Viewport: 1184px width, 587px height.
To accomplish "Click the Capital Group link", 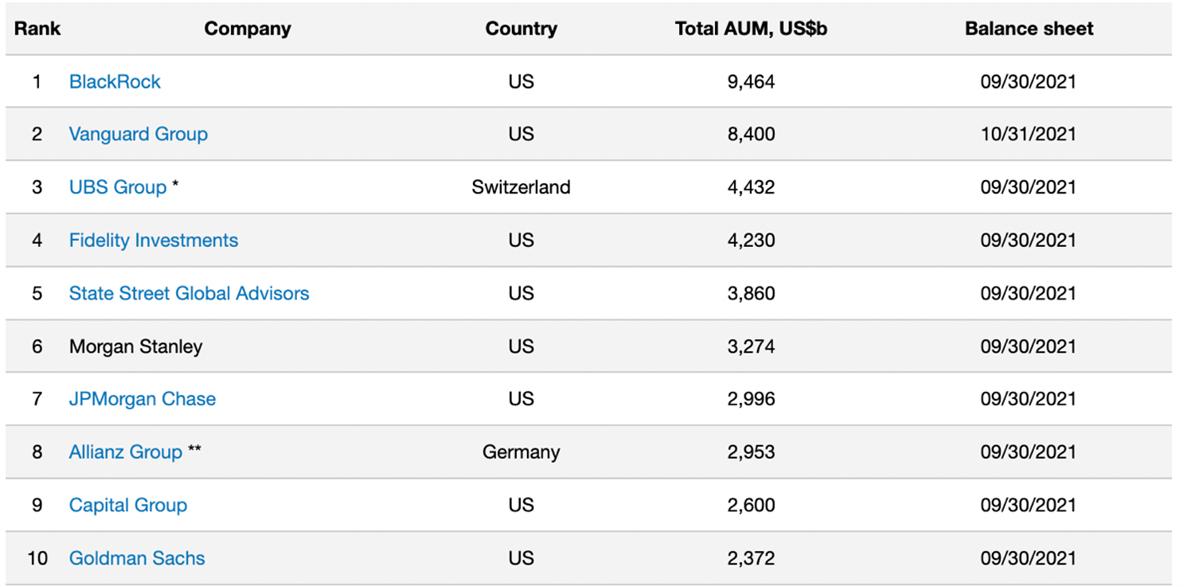I will [x=127, y=505].
